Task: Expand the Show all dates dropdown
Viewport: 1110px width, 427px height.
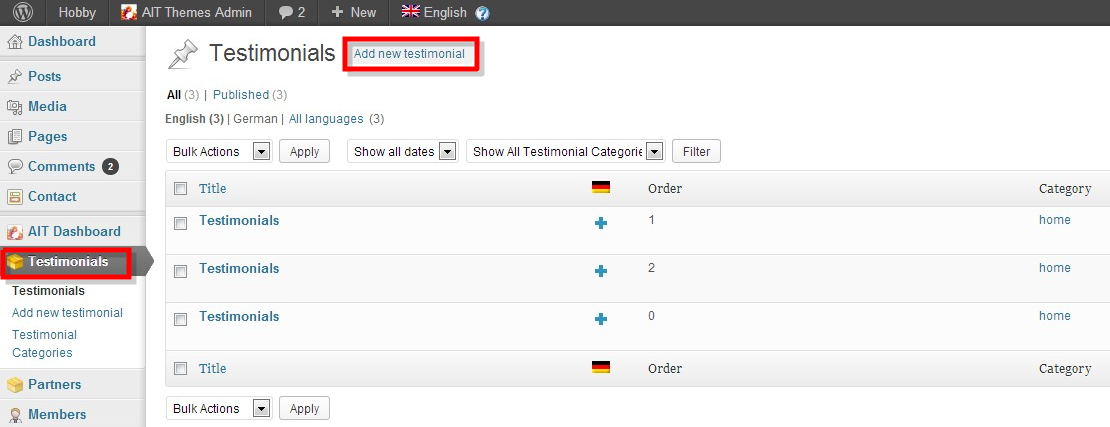Action: pos(402,152)
